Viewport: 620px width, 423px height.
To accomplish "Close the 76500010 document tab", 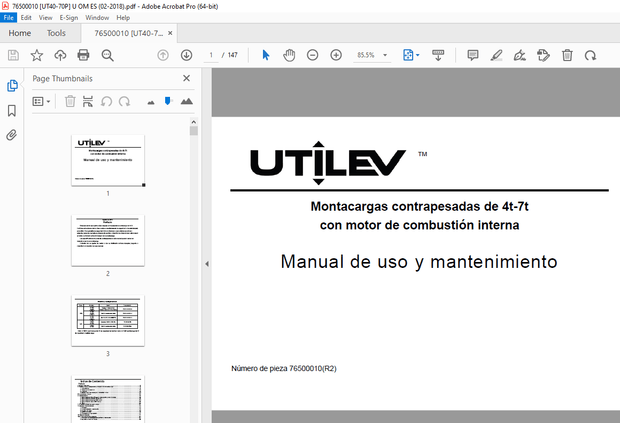I will [x=170, y=33].
